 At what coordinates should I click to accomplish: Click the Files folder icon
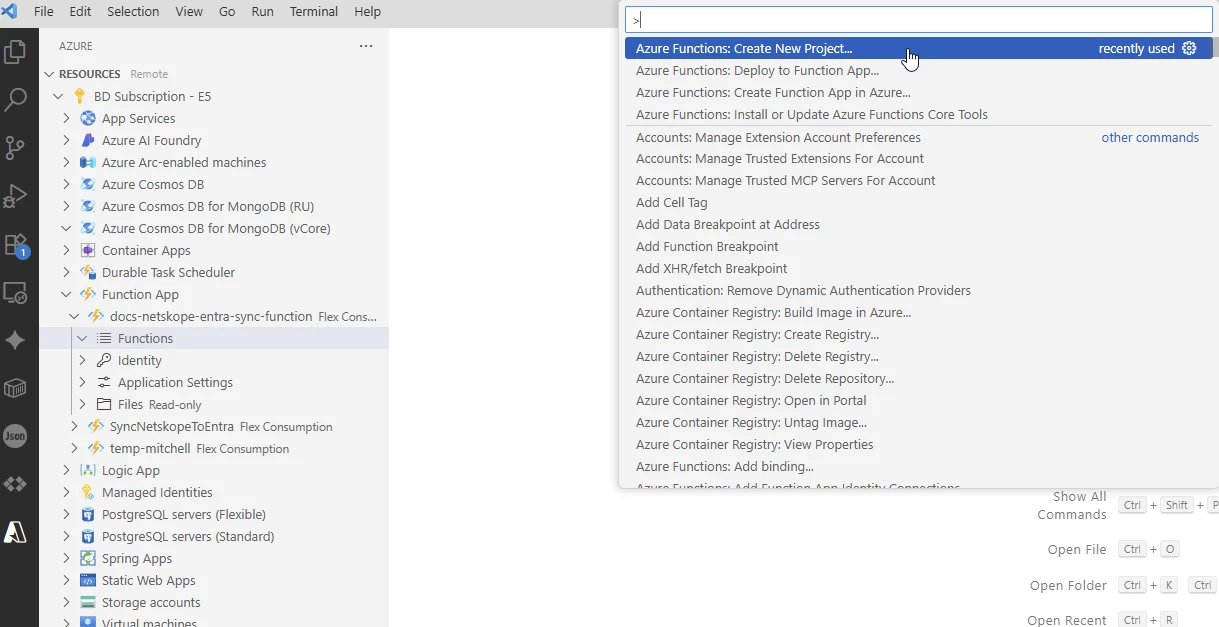click(x=104, y=404)
